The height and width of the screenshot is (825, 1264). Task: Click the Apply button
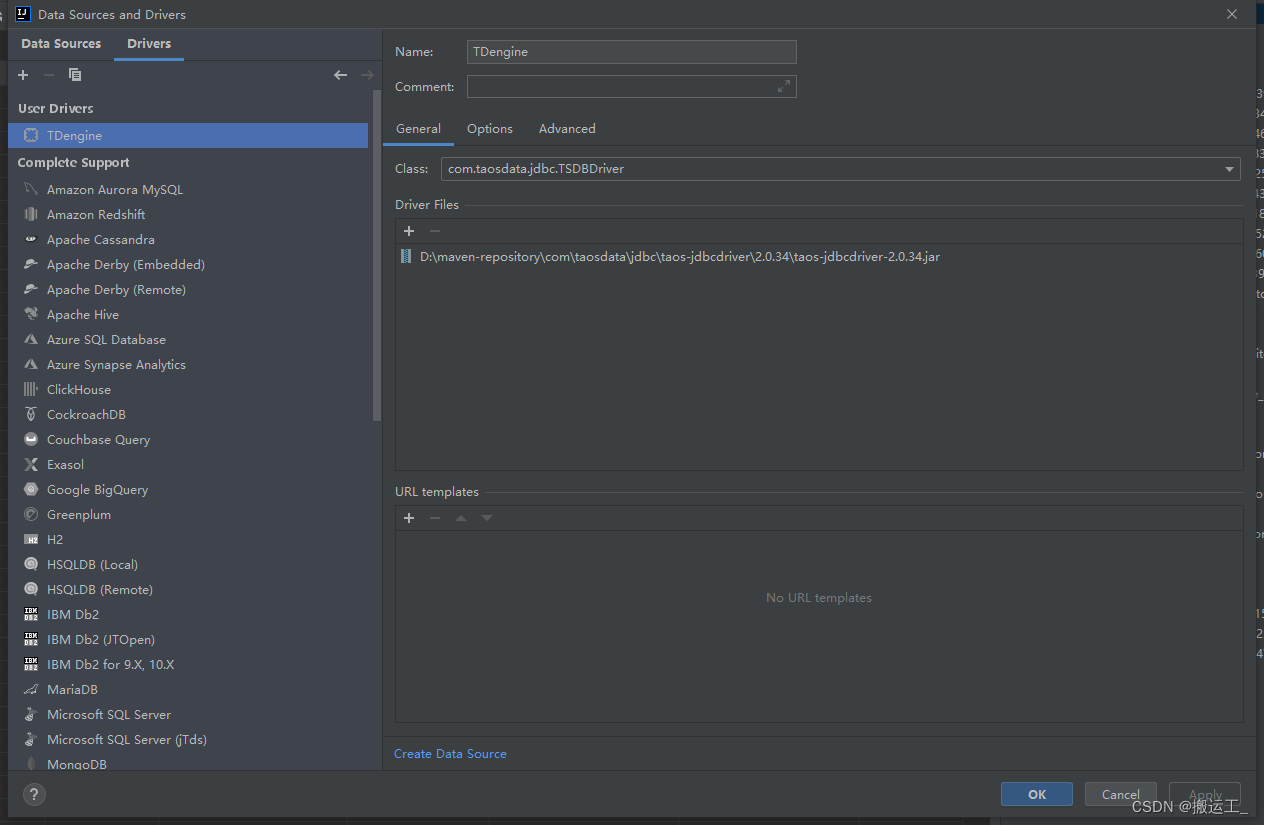(x=1205, y=794)
